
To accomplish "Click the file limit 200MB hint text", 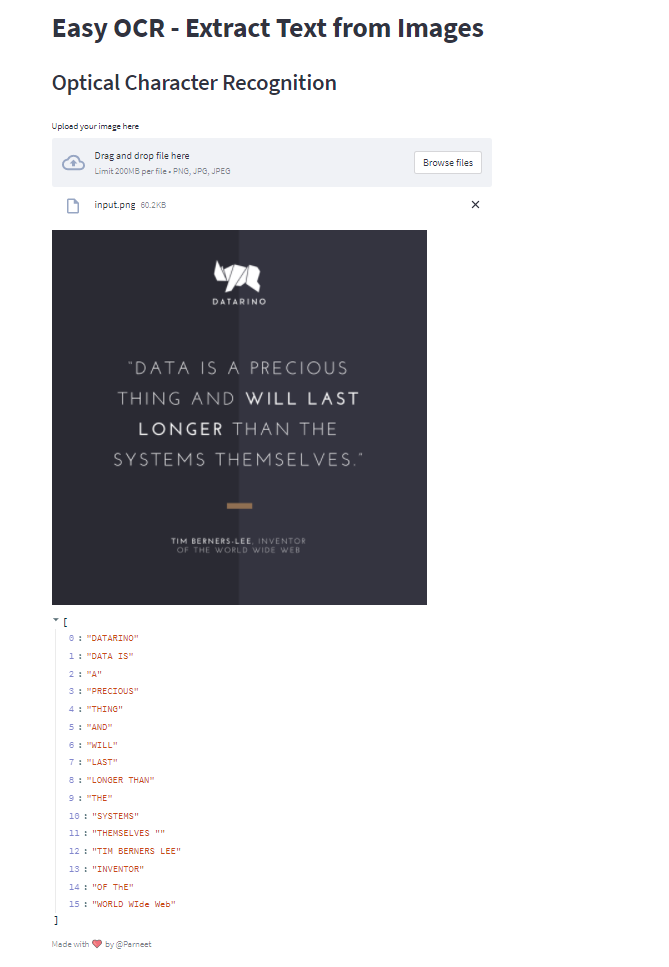I will click(162, 171).
